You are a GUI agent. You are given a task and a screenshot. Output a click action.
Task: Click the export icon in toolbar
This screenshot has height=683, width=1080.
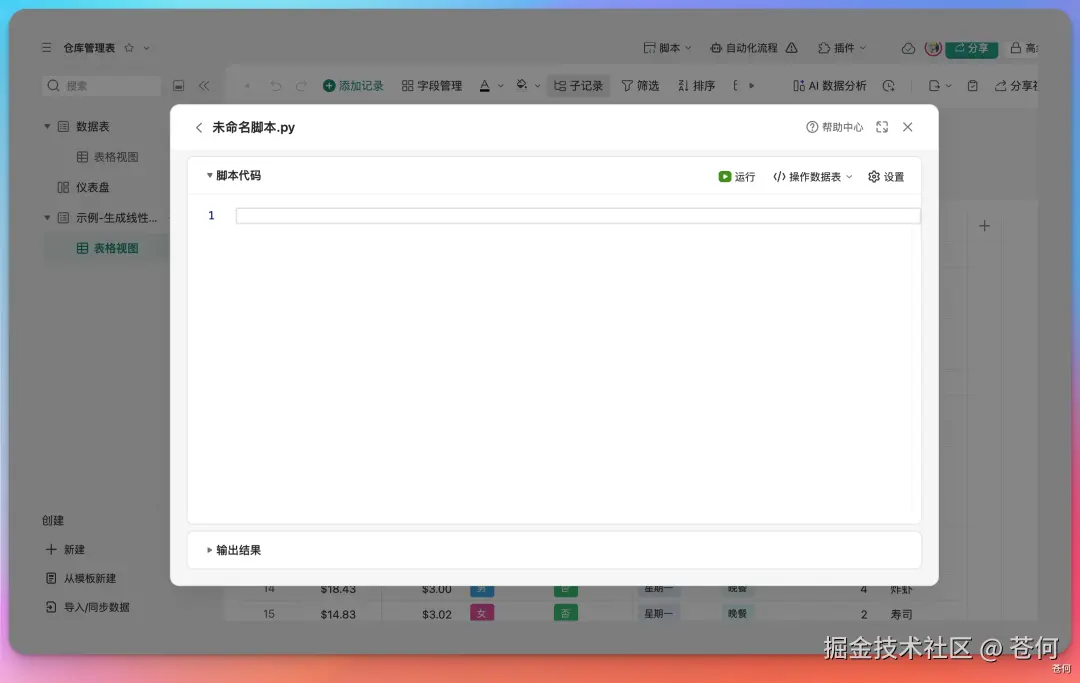coord(934,85)
